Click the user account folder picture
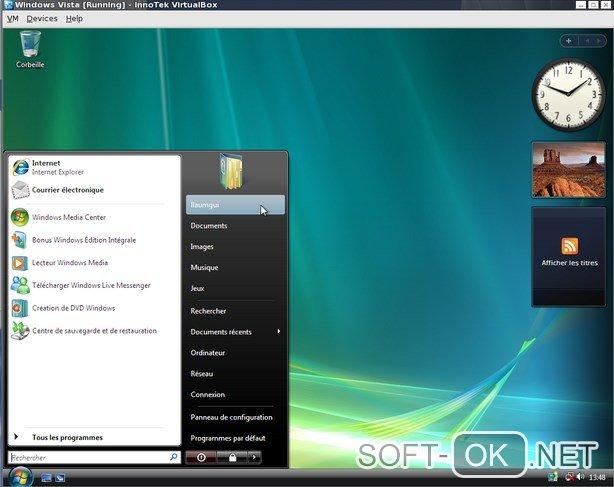Screen dimensions: 614x487 [x=231, y=171]
